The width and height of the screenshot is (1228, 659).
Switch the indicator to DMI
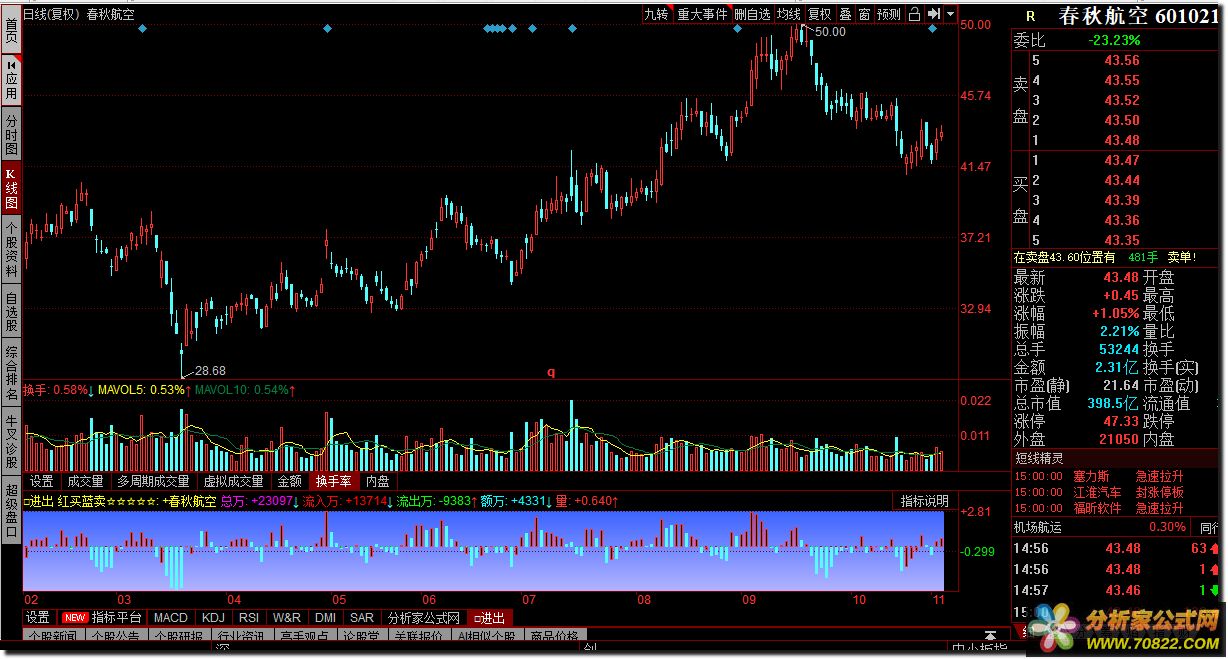point(324,617)
